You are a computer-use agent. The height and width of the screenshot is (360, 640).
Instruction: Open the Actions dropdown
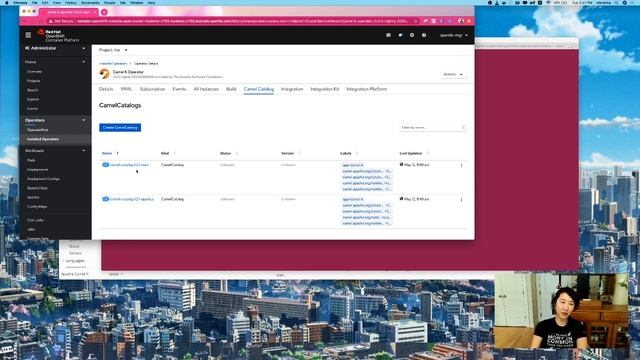(x=453, y=75)
